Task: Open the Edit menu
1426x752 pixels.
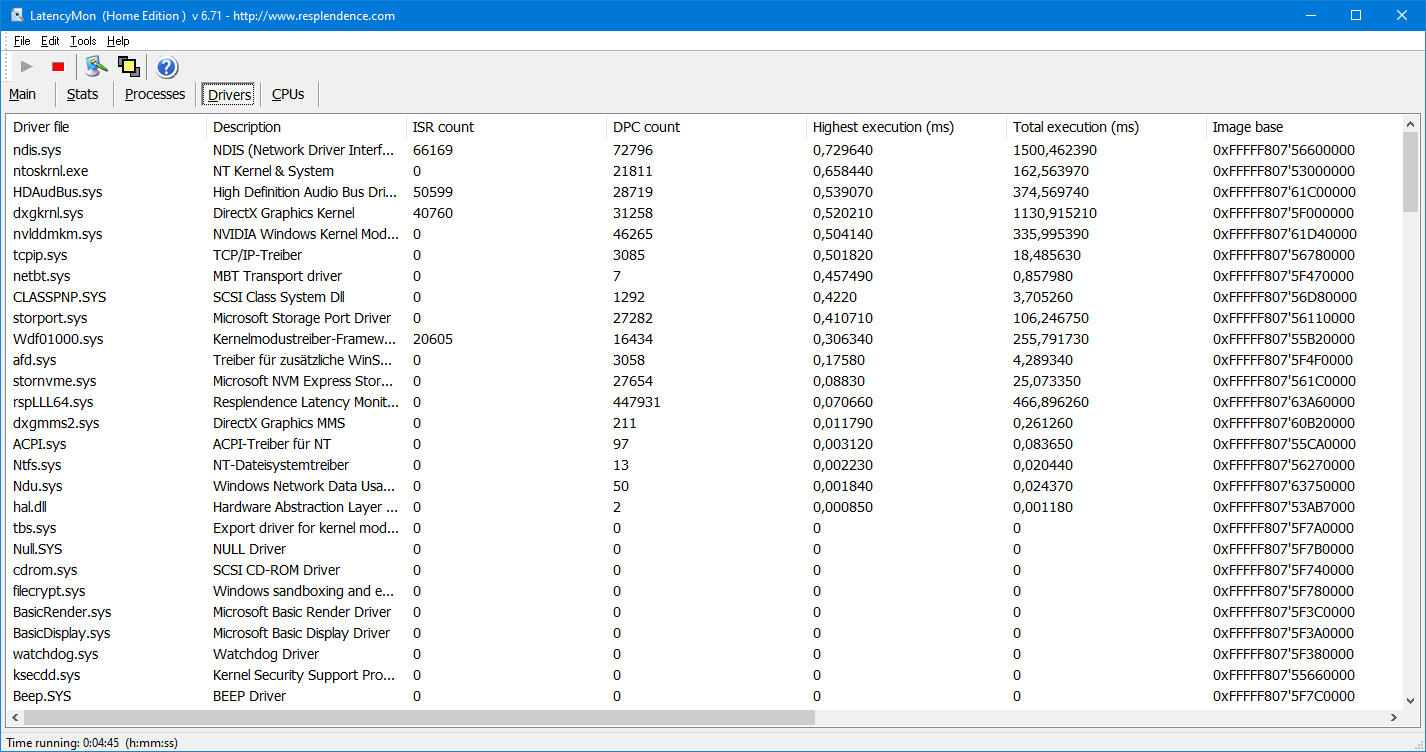Action: pos(50,41)
